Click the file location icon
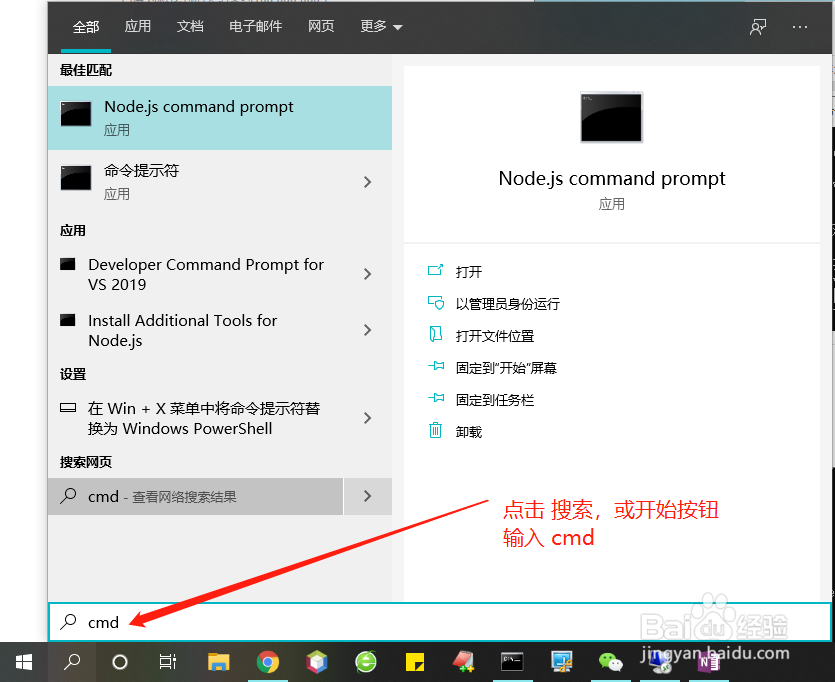This screenshot has height=682, width=835. pos(436,334)
